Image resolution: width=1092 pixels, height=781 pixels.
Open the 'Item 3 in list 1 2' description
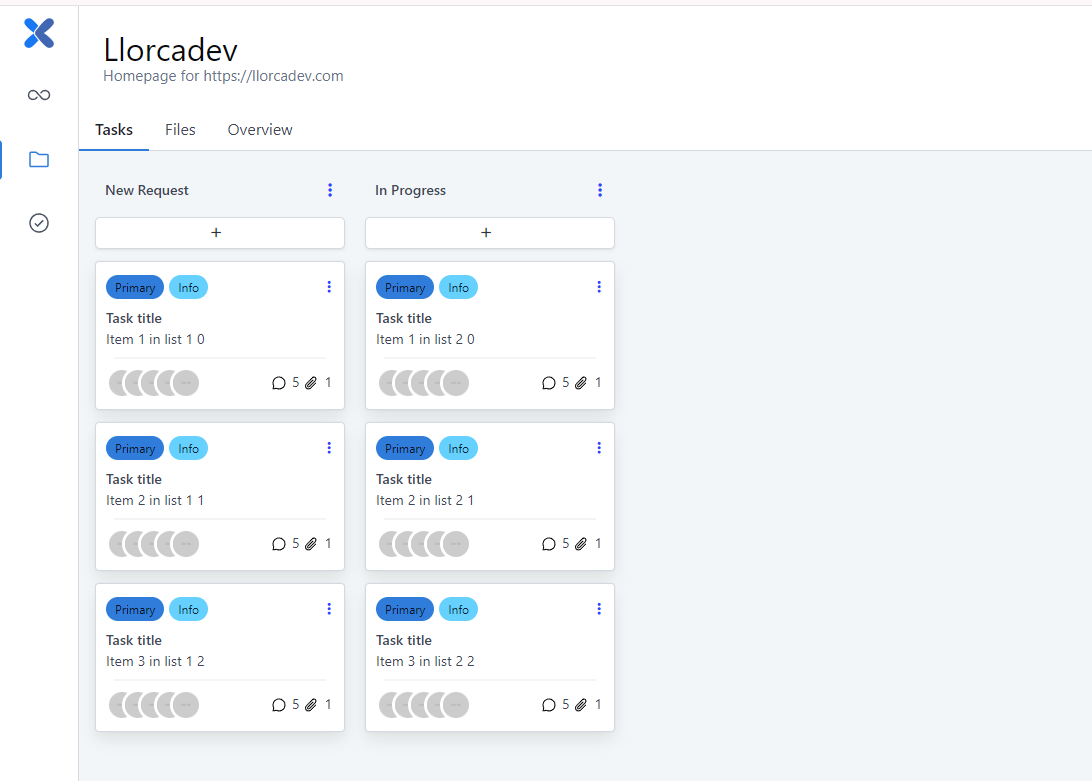pyautogui.click(x=155, y=661)
